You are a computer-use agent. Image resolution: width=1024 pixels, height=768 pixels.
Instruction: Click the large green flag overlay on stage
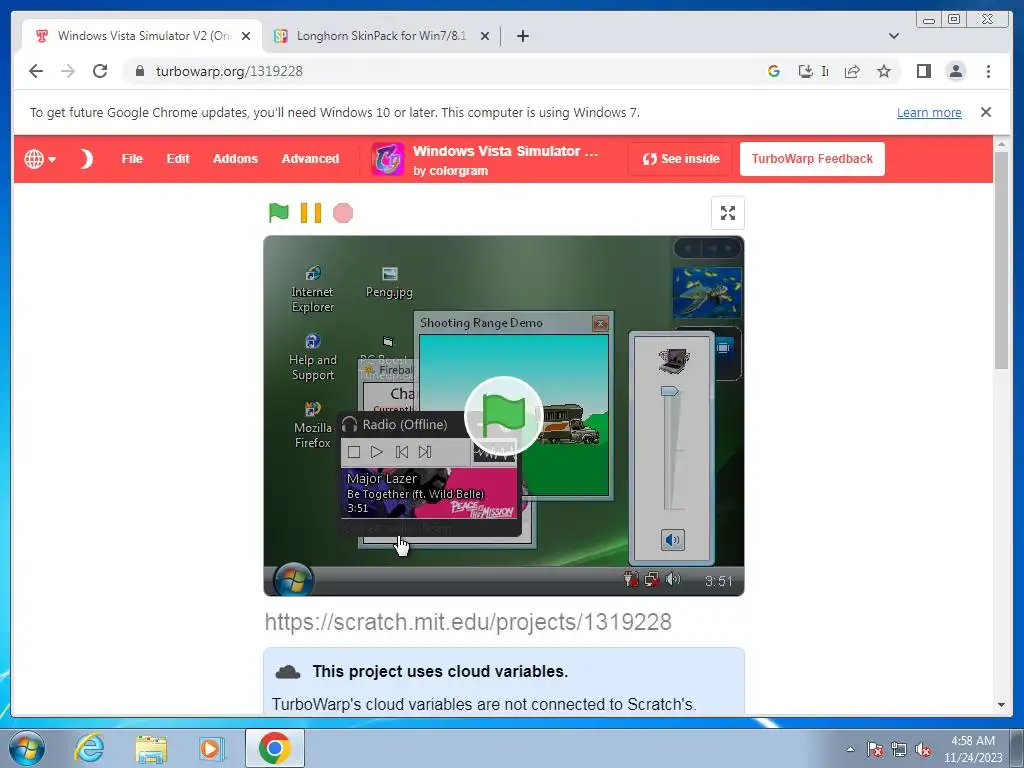point(504,415)
